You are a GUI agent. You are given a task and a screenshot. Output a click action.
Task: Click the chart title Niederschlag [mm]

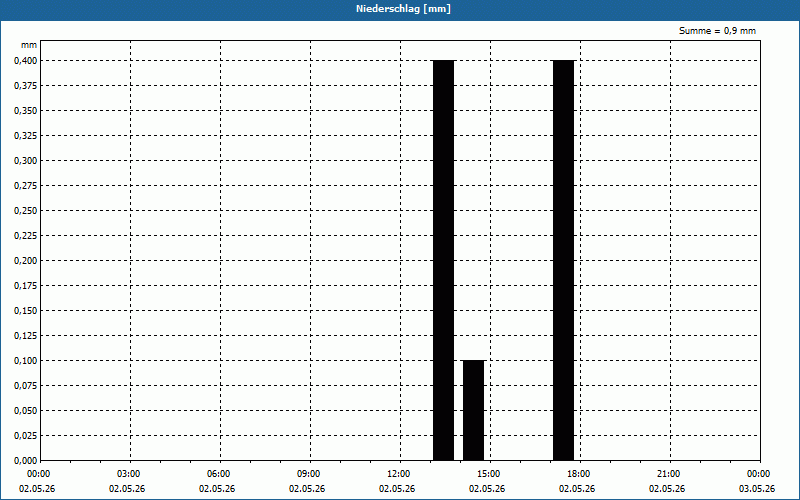pos(403,9)
